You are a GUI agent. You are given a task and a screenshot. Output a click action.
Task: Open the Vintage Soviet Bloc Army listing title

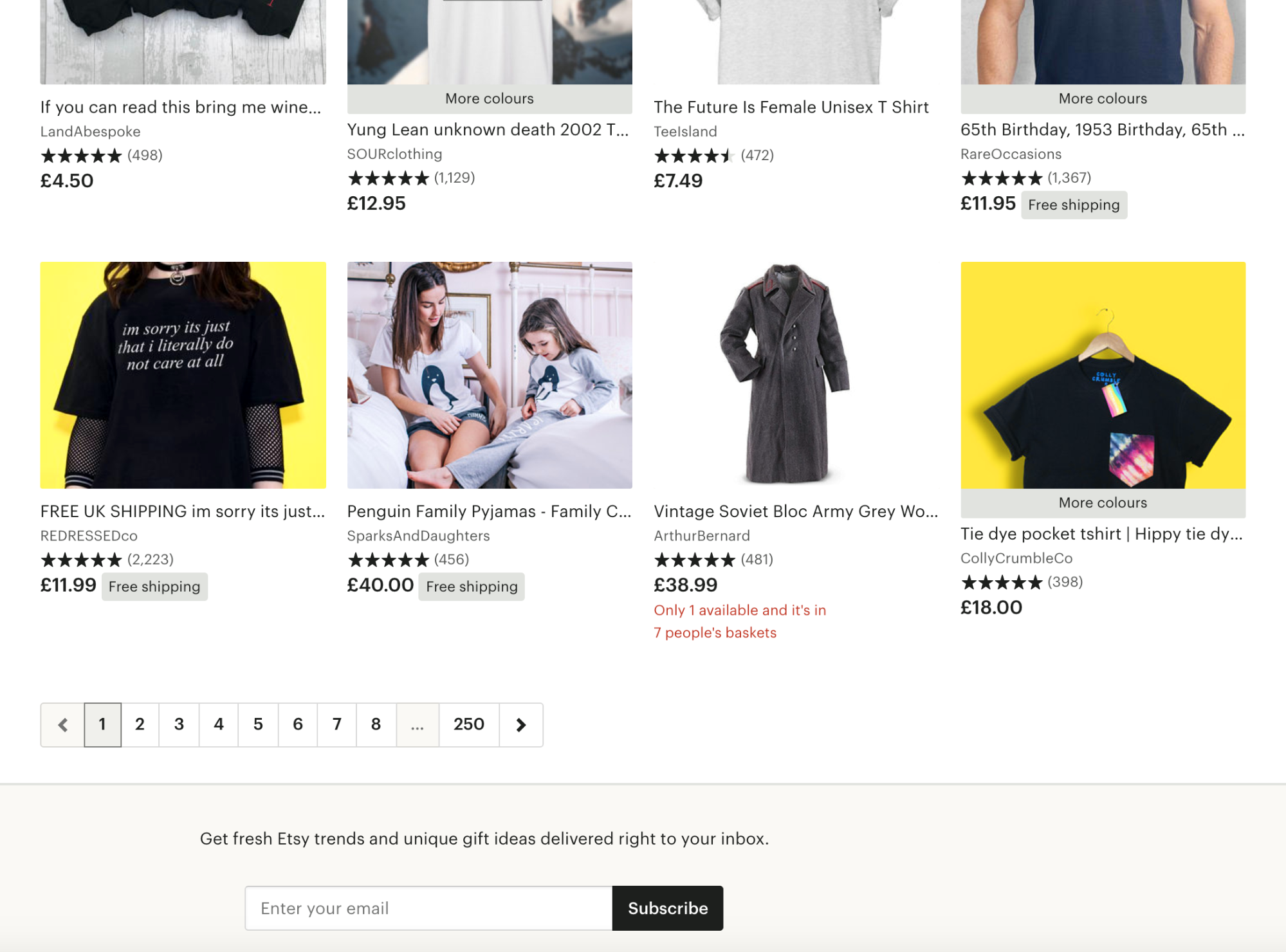(x=796, y=511)
